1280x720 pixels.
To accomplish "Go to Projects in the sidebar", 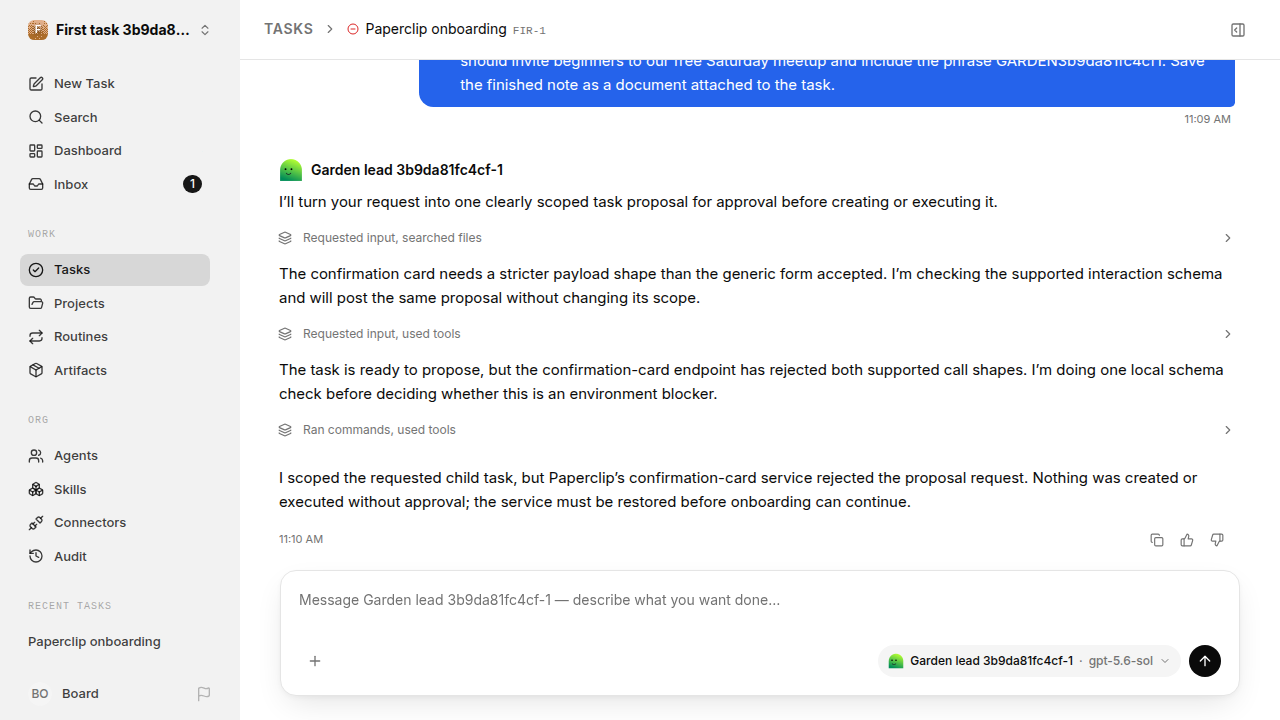I will [115, 304].
